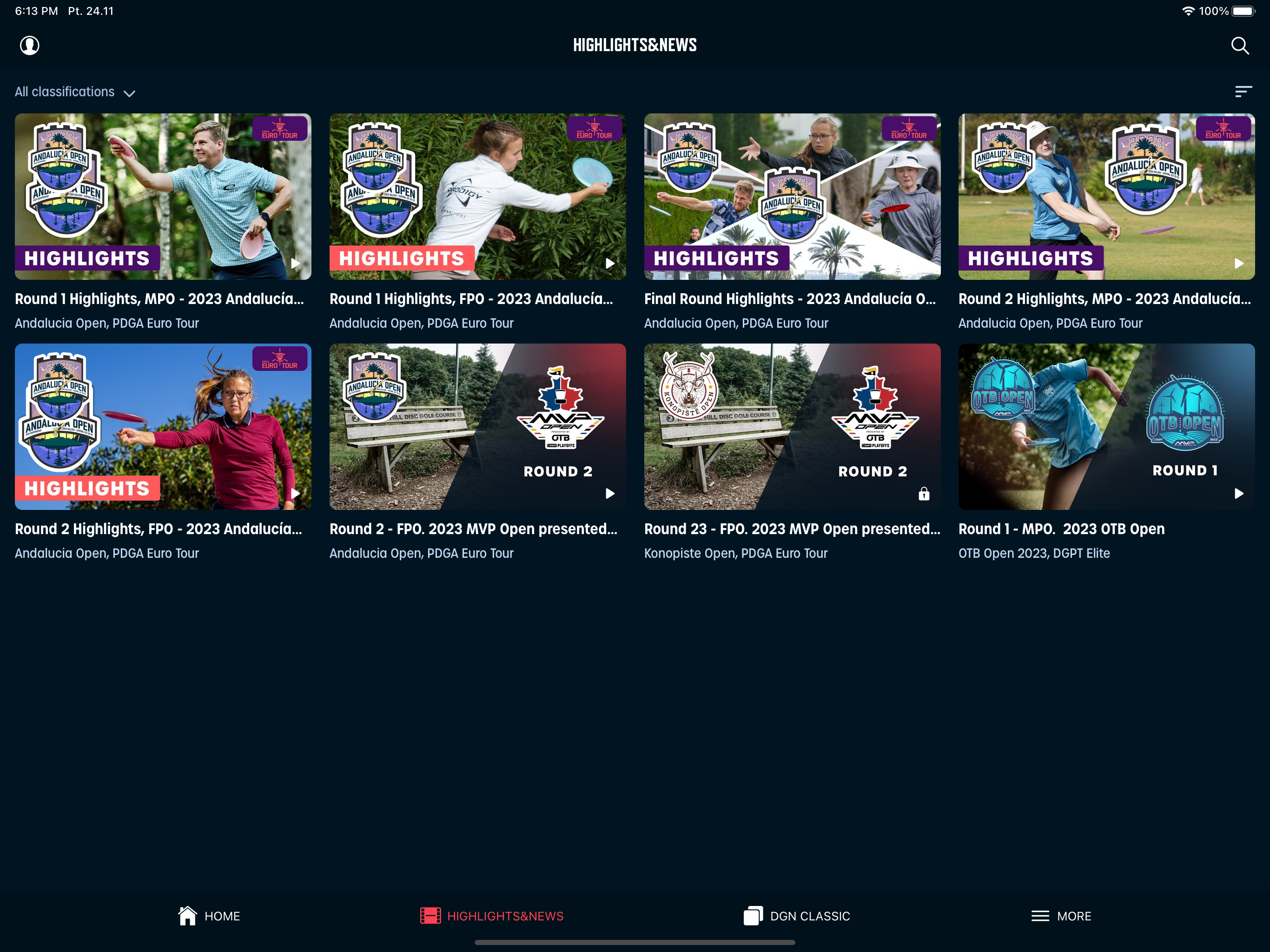
Task: Open Round 1 Highlights, FPO title
Action: (x=471, y=298)
